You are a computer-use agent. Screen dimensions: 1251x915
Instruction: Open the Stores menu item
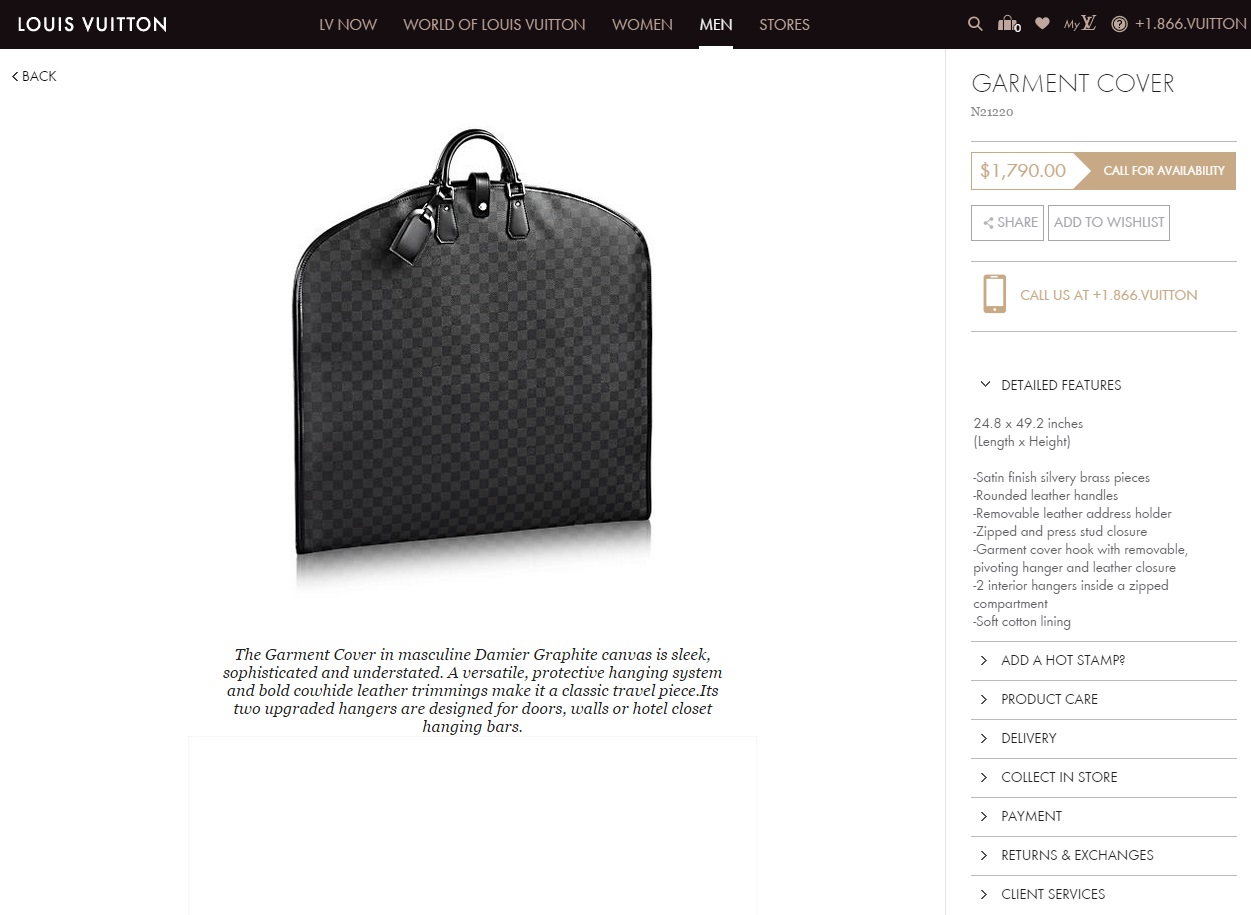pos(784,24)
